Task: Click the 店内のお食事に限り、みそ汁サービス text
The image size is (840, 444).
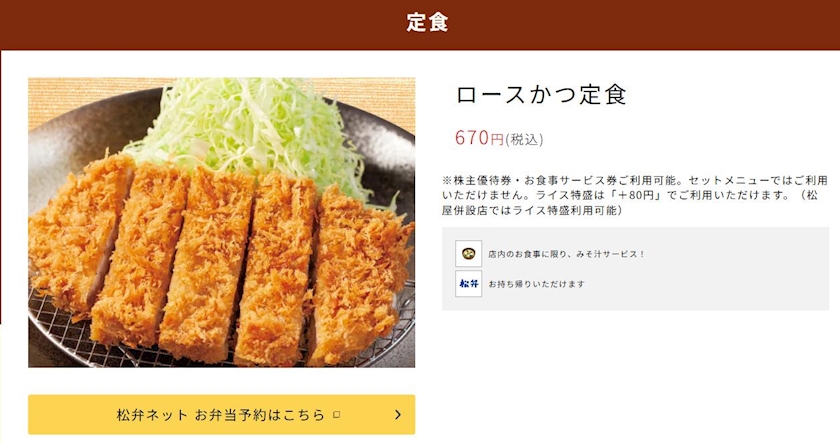Action: tap(566, 254)
